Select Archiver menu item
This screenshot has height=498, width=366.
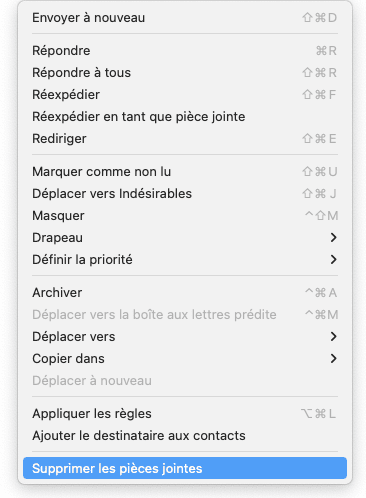click(x=185, y=293)
